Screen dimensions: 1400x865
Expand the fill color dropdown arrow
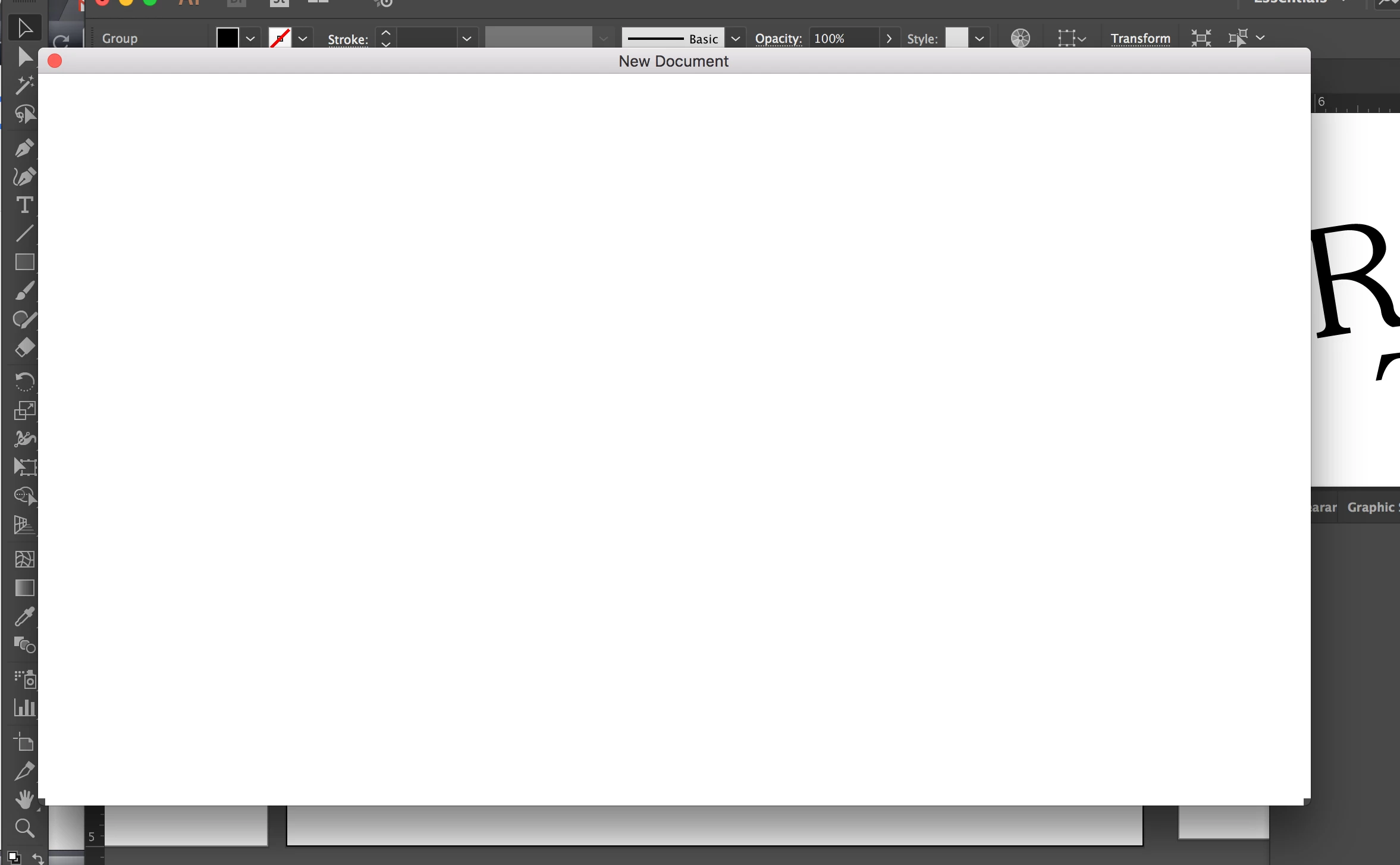[x=250, y=39]
